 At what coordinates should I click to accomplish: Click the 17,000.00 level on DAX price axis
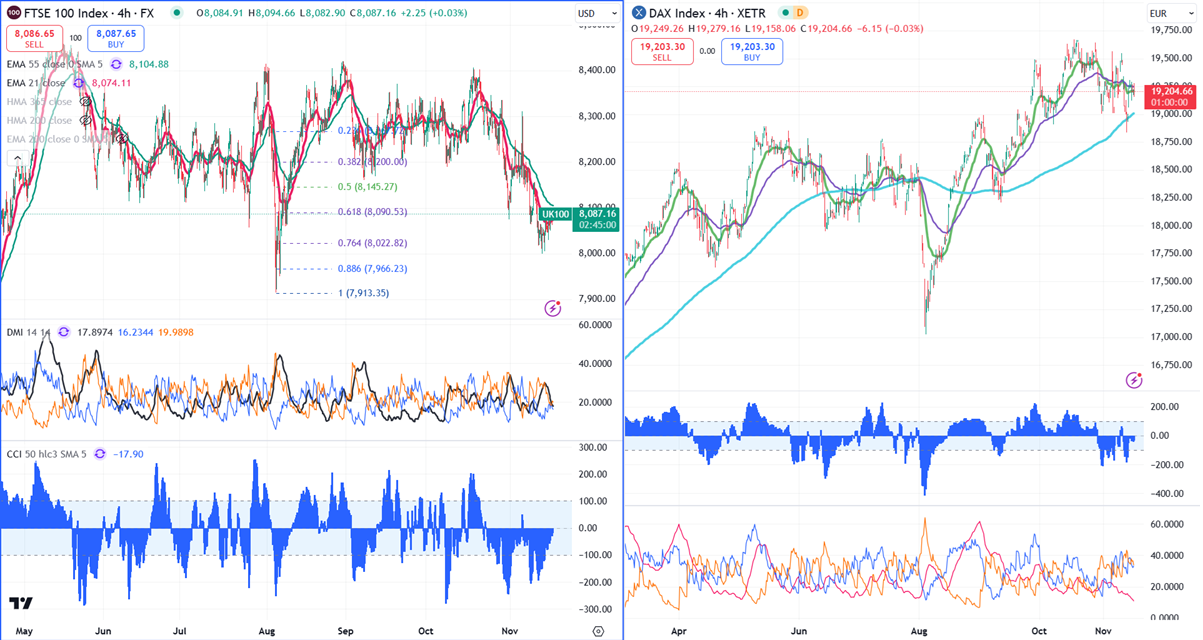(1172, 337)
